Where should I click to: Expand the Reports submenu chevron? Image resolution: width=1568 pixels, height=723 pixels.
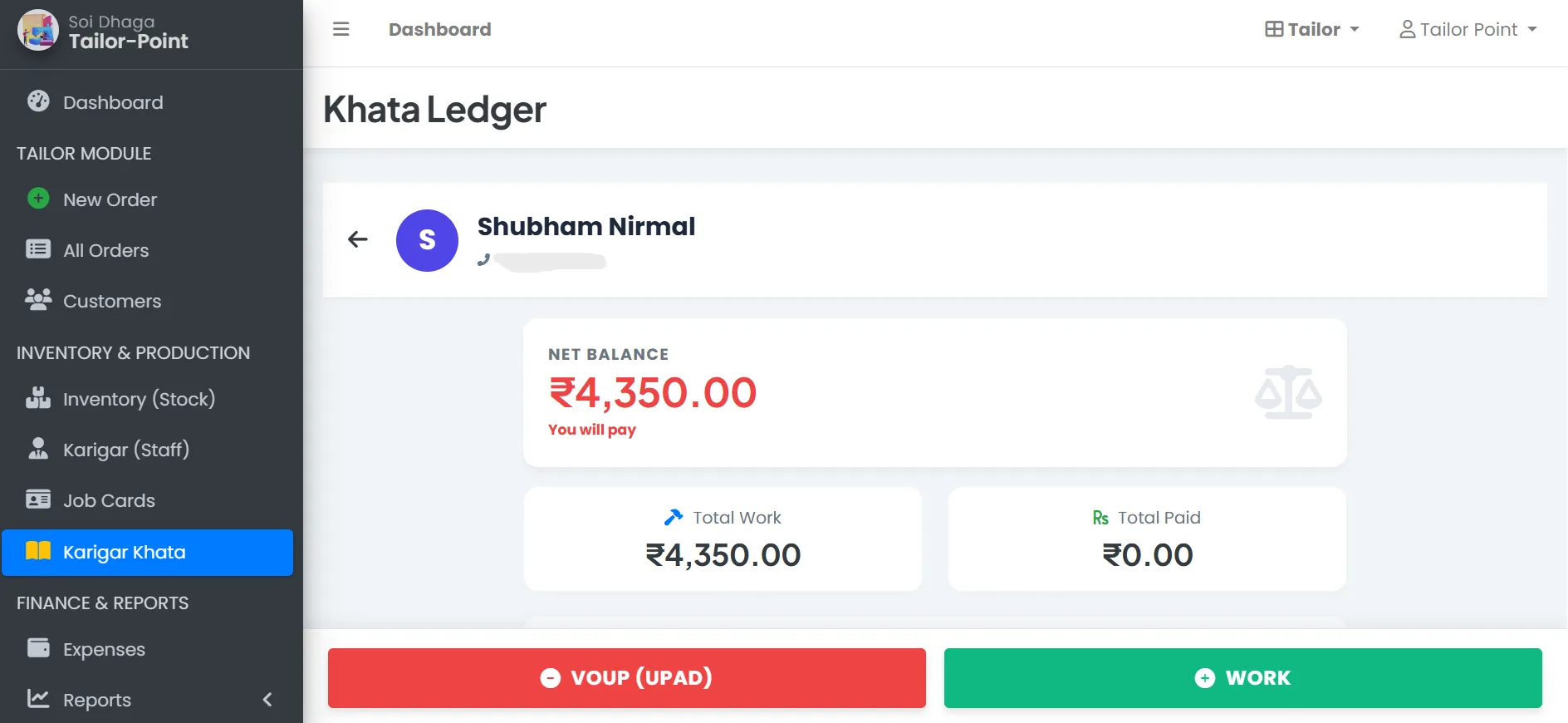point(267,700)
